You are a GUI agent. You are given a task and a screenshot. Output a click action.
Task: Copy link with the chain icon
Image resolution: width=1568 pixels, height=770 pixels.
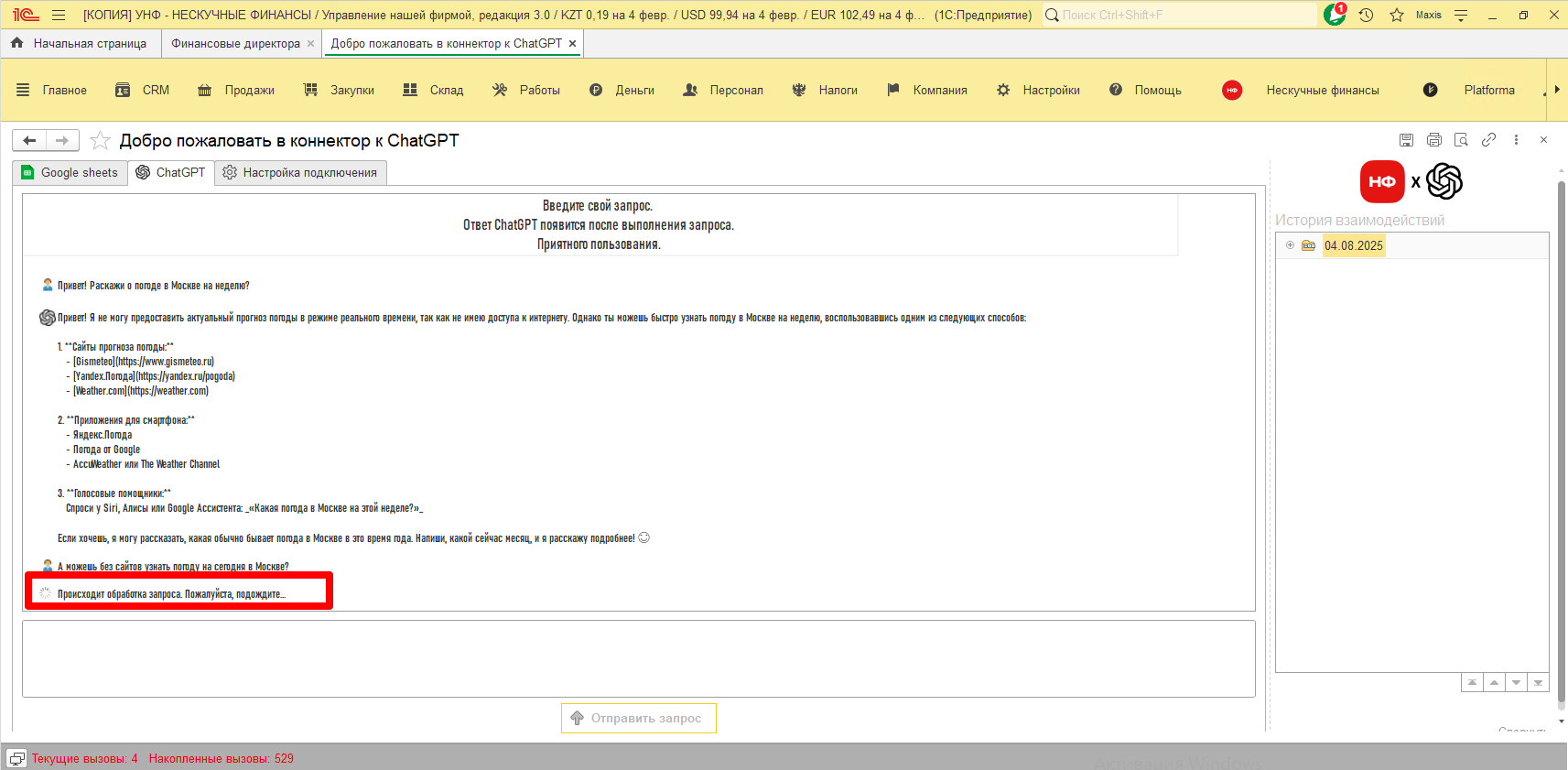point(1488,140)
